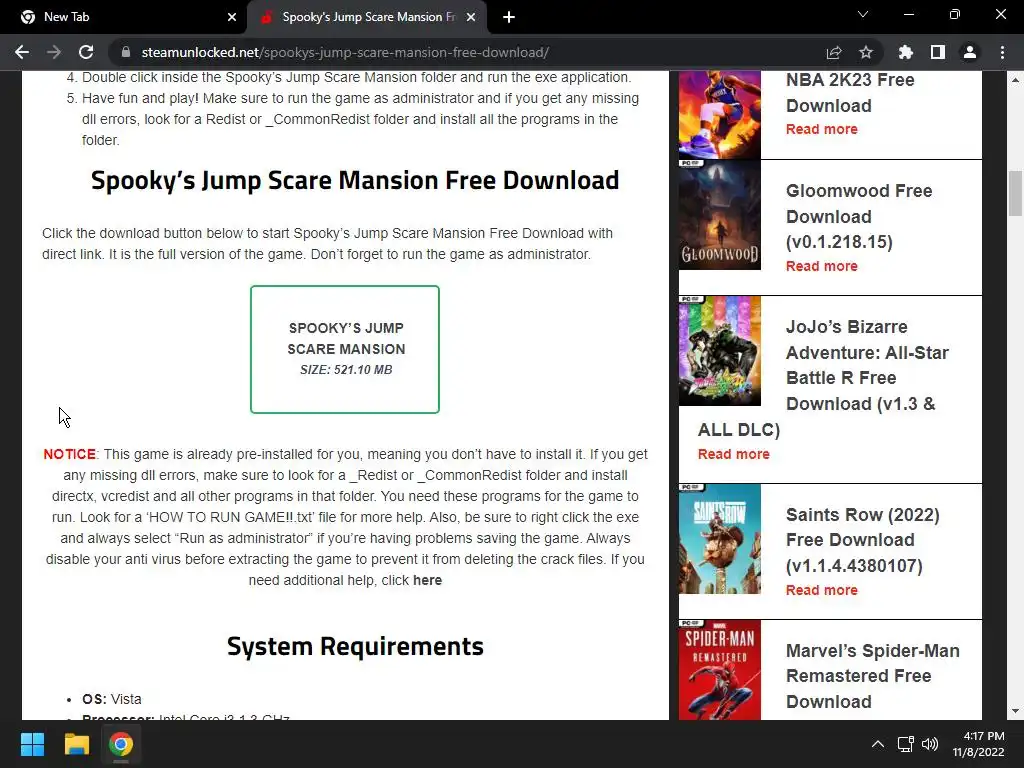Click the scrollbar down arrow
Image resolution: width=1024 pixels, height=768 pixels.
click(1015, 711)
